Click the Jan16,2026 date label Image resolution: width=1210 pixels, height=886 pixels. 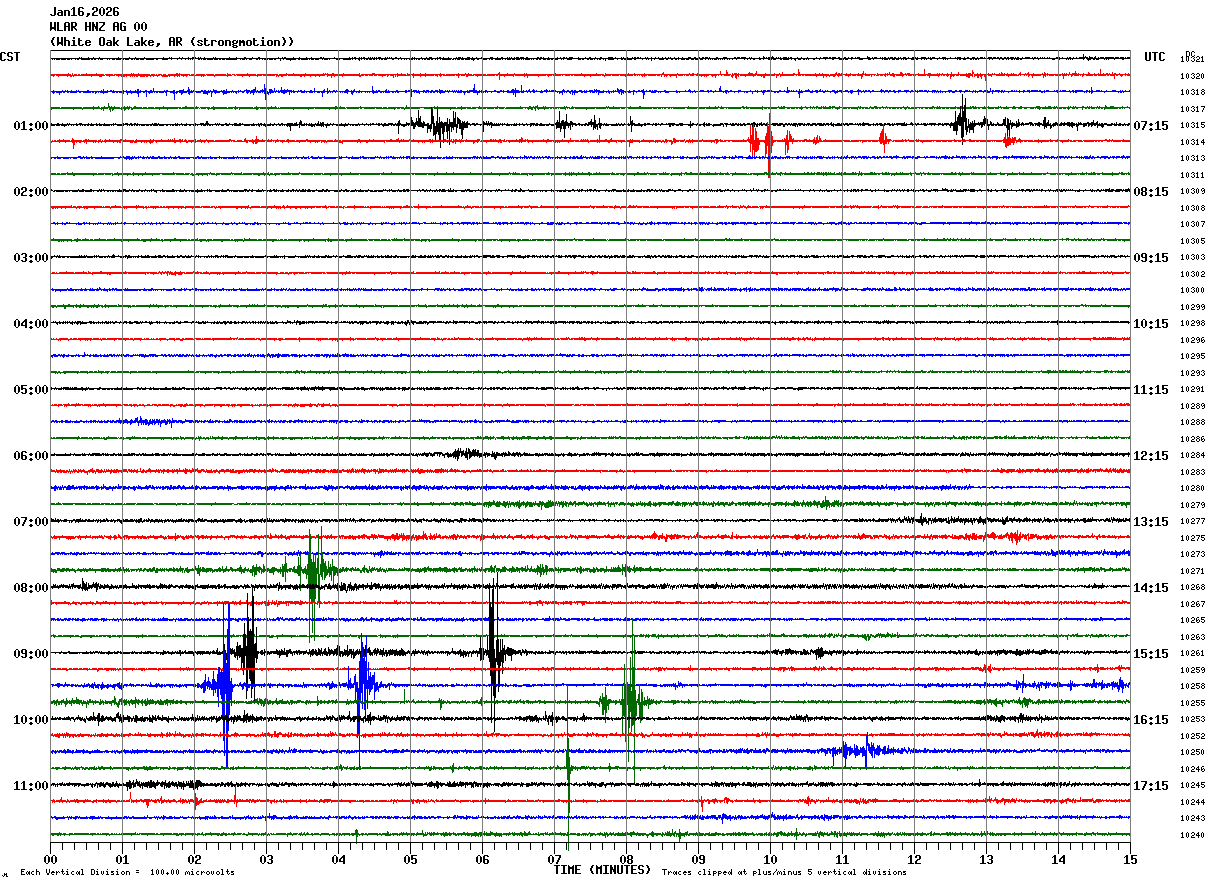[x=84, y=12]
